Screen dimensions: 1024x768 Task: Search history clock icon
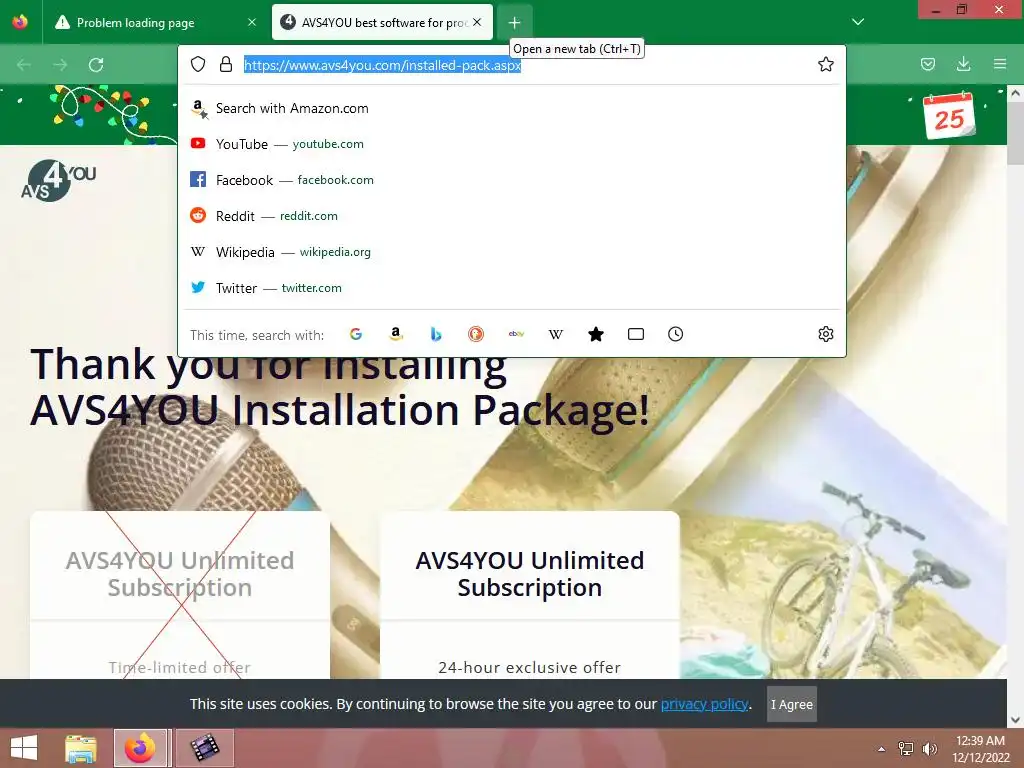[x=675, y=334]
